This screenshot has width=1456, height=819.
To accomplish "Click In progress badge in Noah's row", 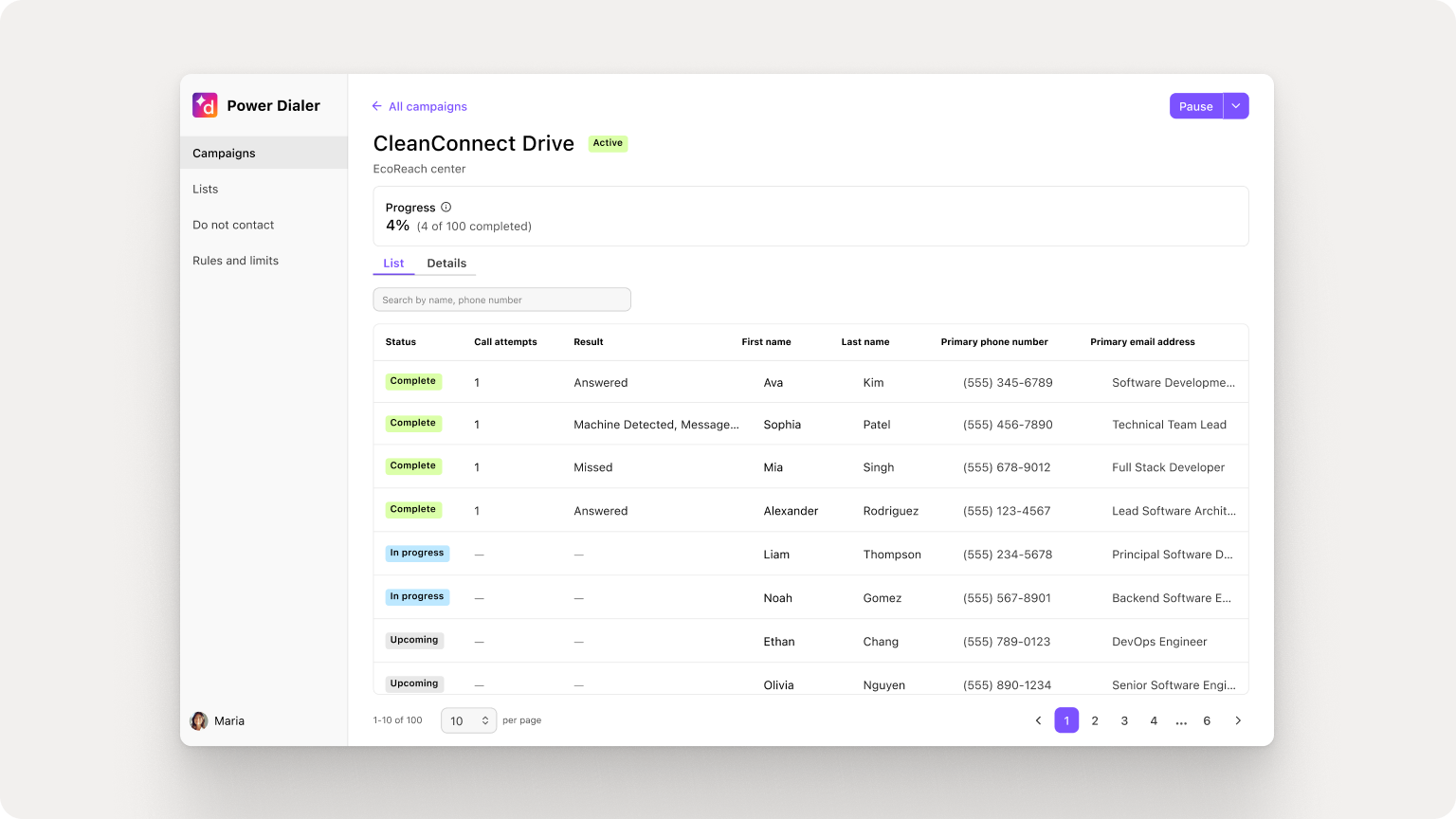I will (x=417, y=596).
